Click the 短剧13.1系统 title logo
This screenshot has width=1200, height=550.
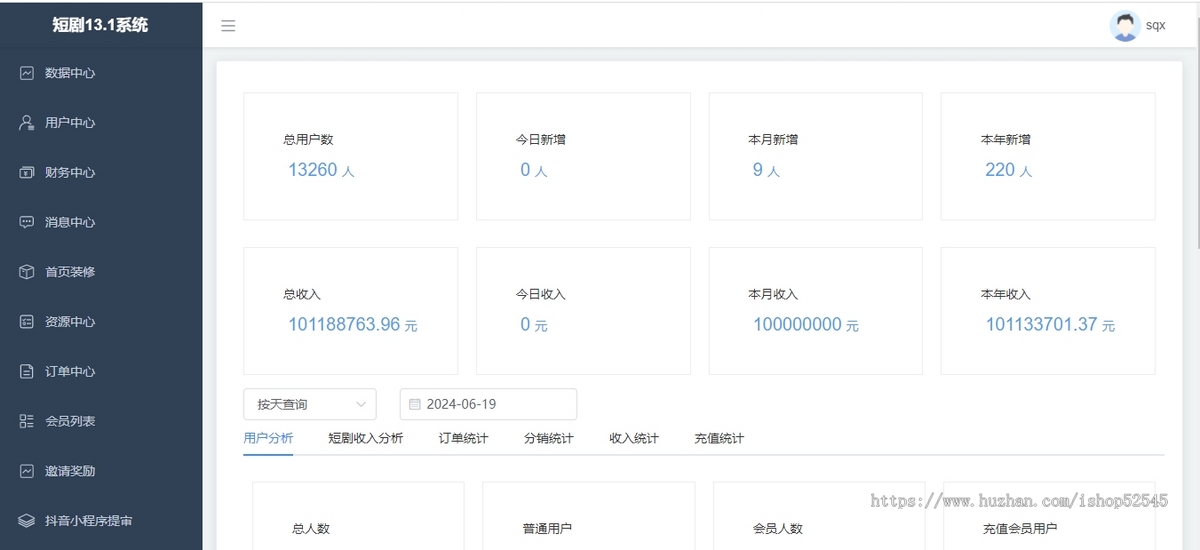point(100,25)
